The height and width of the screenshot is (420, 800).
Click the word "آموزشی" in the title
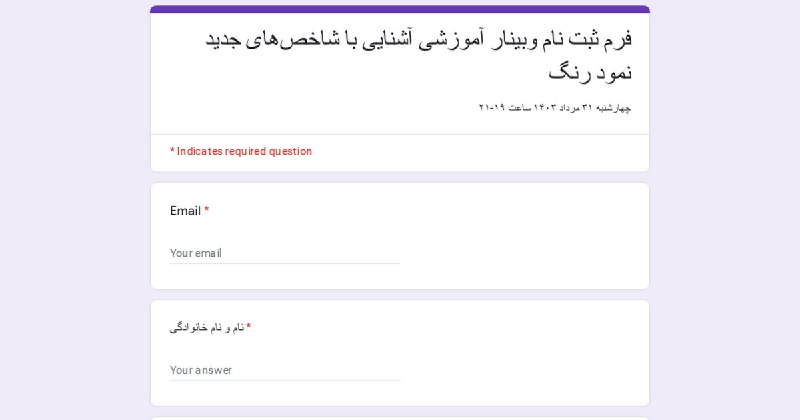tap(441, 40)
